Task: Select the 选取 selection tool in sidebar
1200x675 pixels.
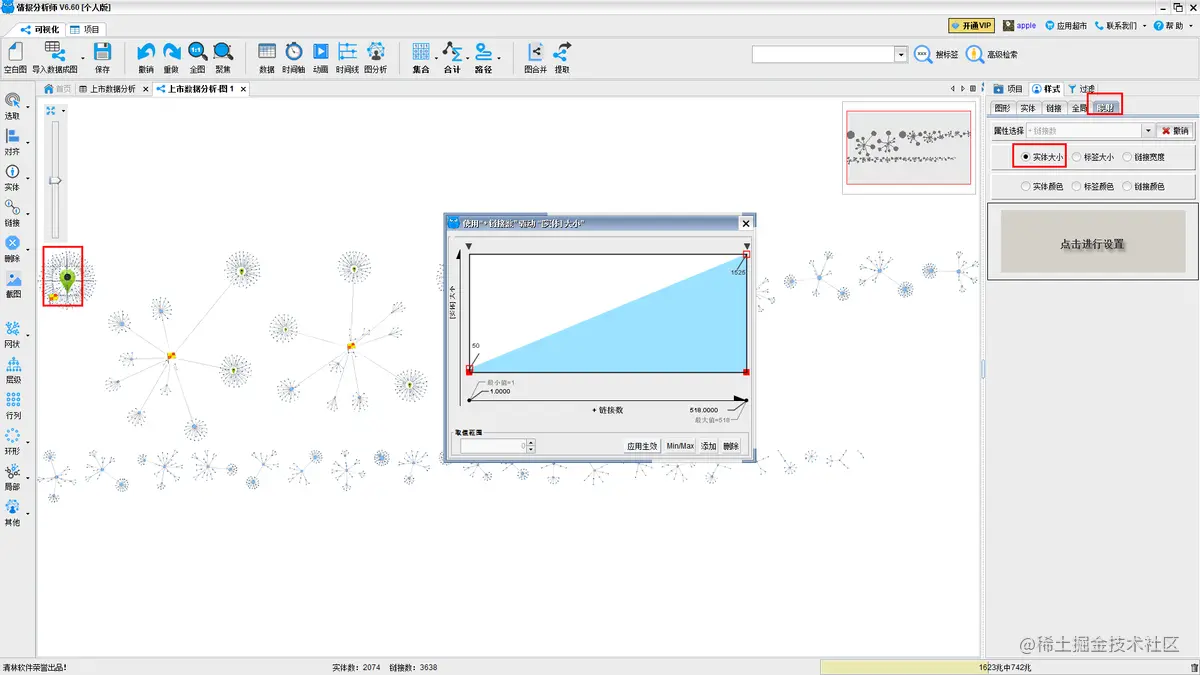Action: pos(12,101)
